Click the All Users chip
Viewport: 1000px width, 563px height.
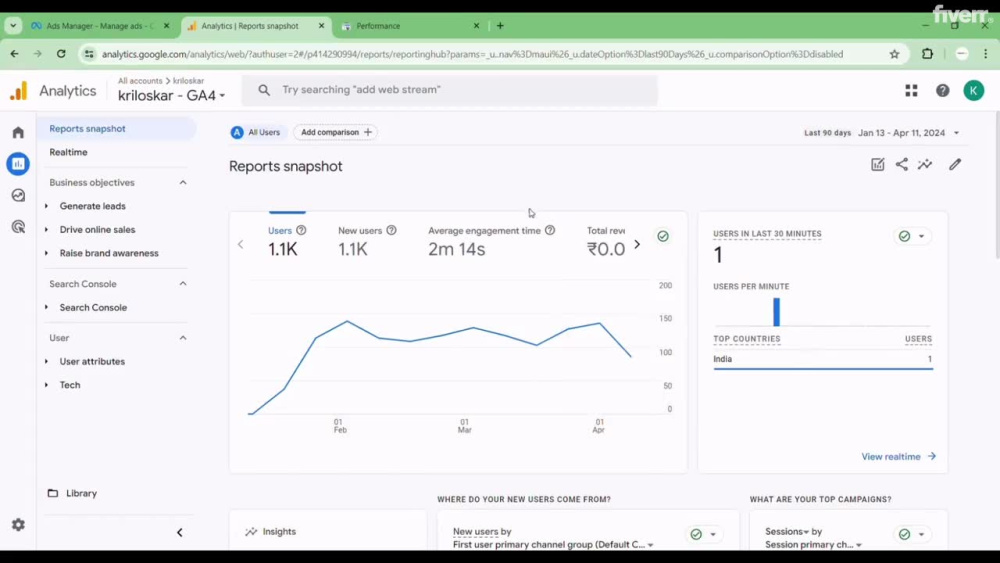click(256, 132)
